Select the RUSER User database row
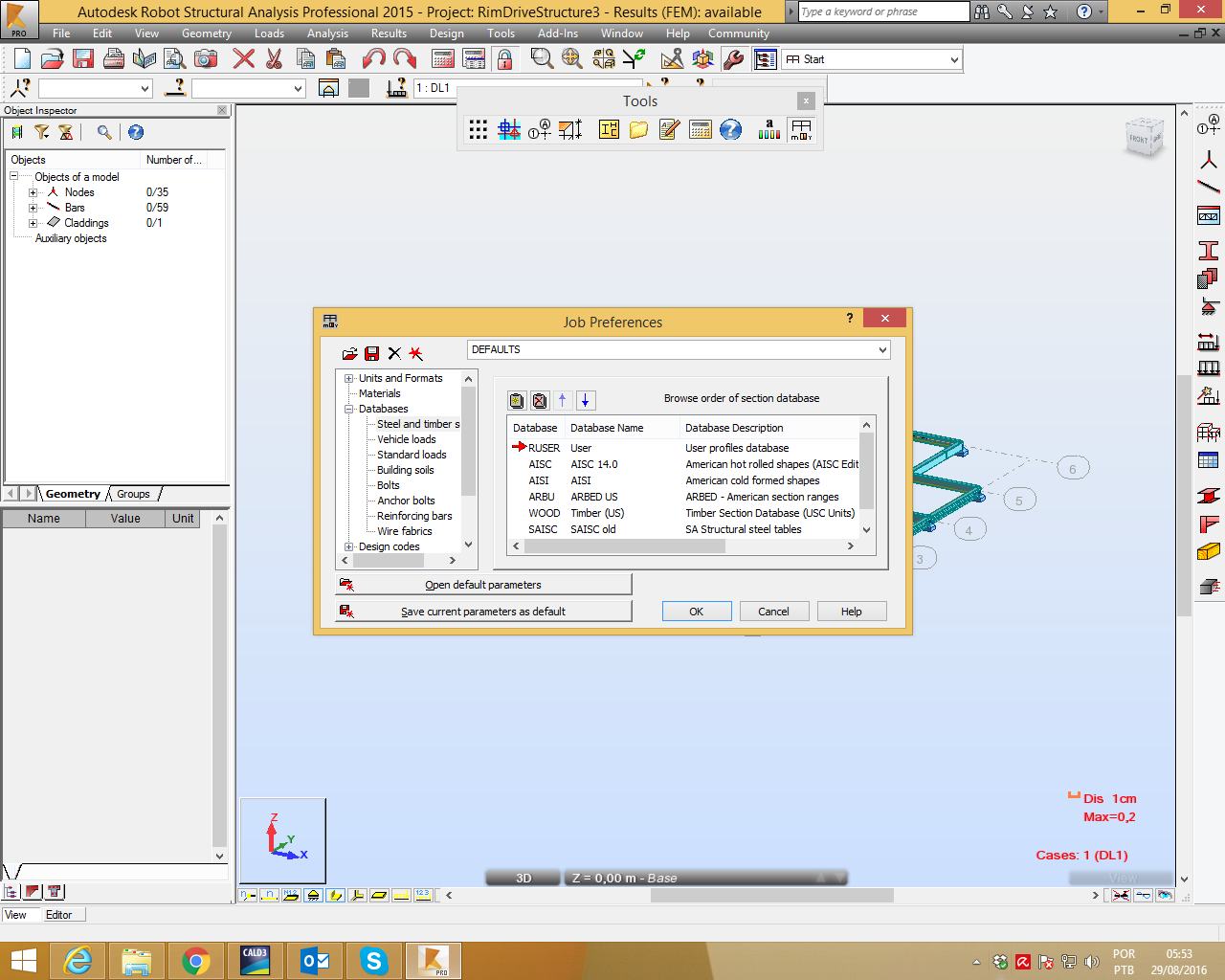 [x=574, y=447]
